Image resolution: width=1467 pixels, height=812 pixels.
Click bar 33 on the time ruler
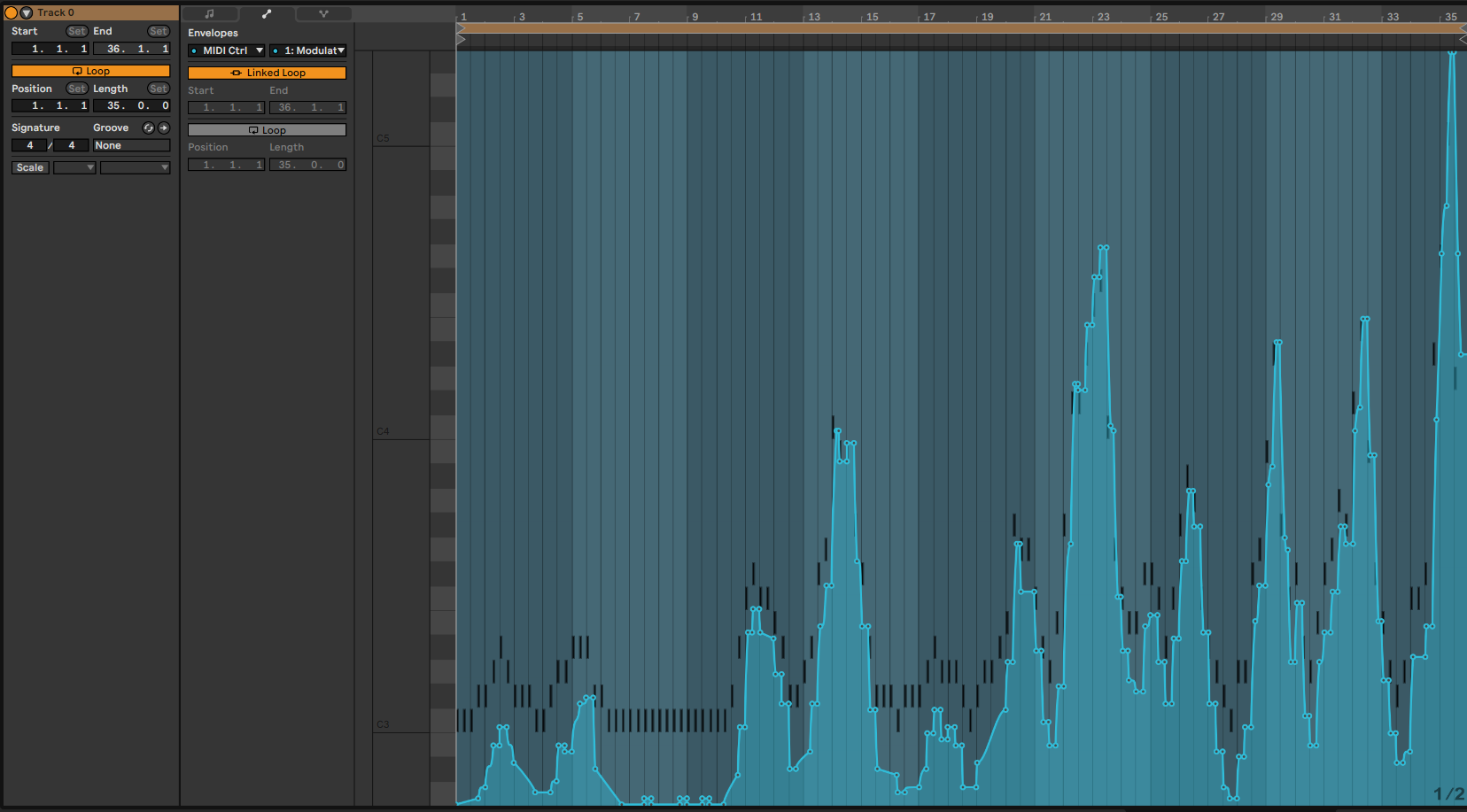click(1393, 17)
